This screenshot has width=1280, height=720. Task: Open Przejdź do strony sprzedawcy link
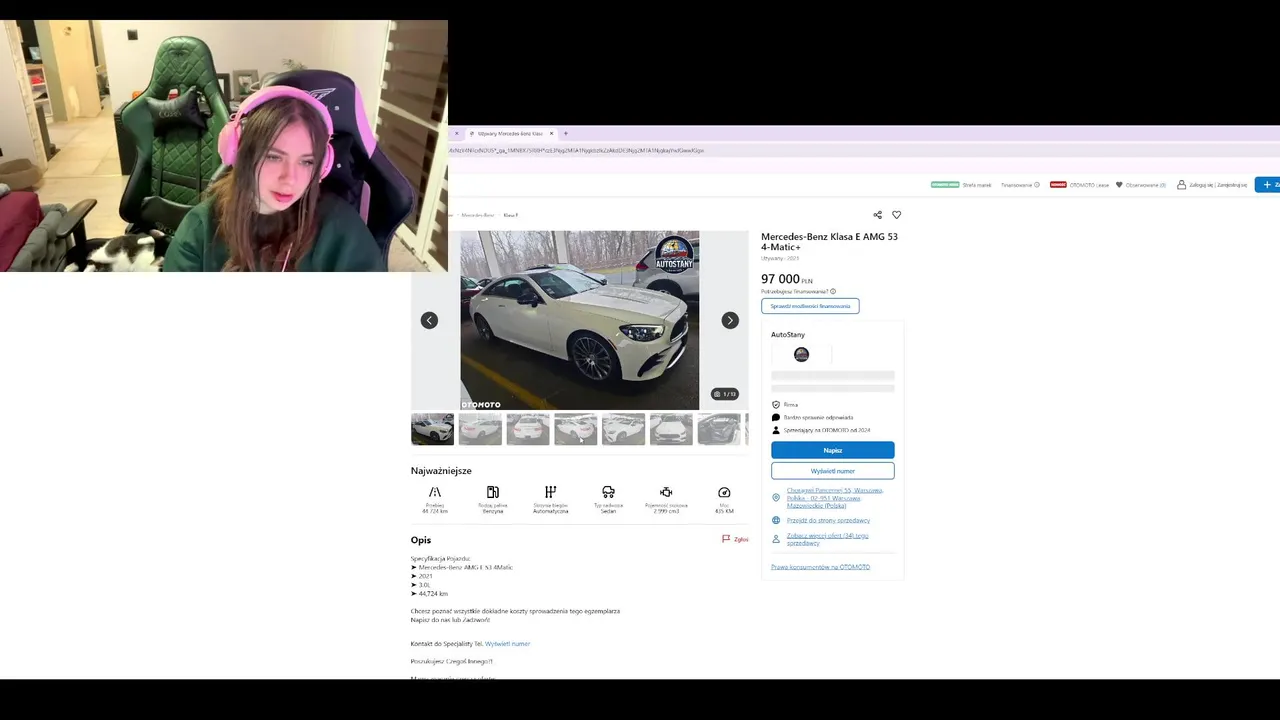(x=828, y=520)
